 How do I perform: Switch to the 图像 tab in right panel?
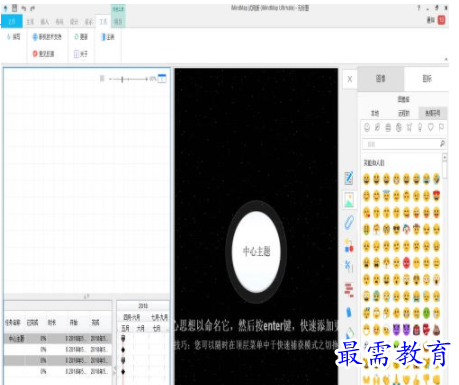click(381, 79)
